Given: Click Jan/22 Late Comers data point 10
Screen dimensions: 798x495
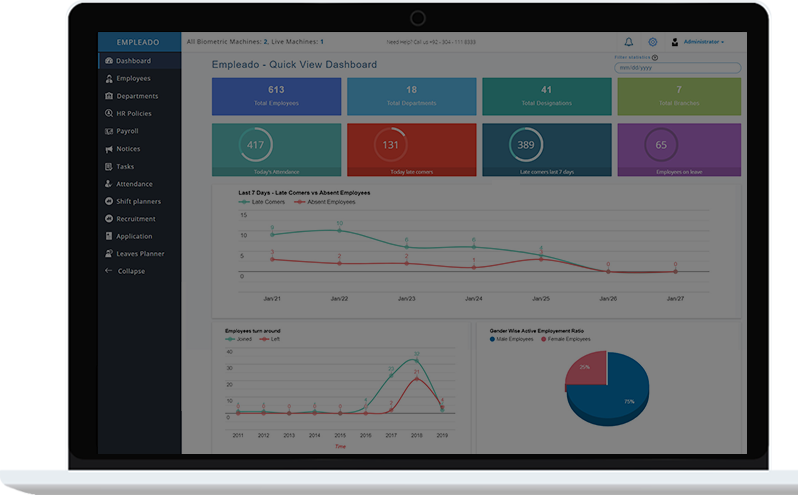Looking at the screenshot, I should [x=339, y=230].
